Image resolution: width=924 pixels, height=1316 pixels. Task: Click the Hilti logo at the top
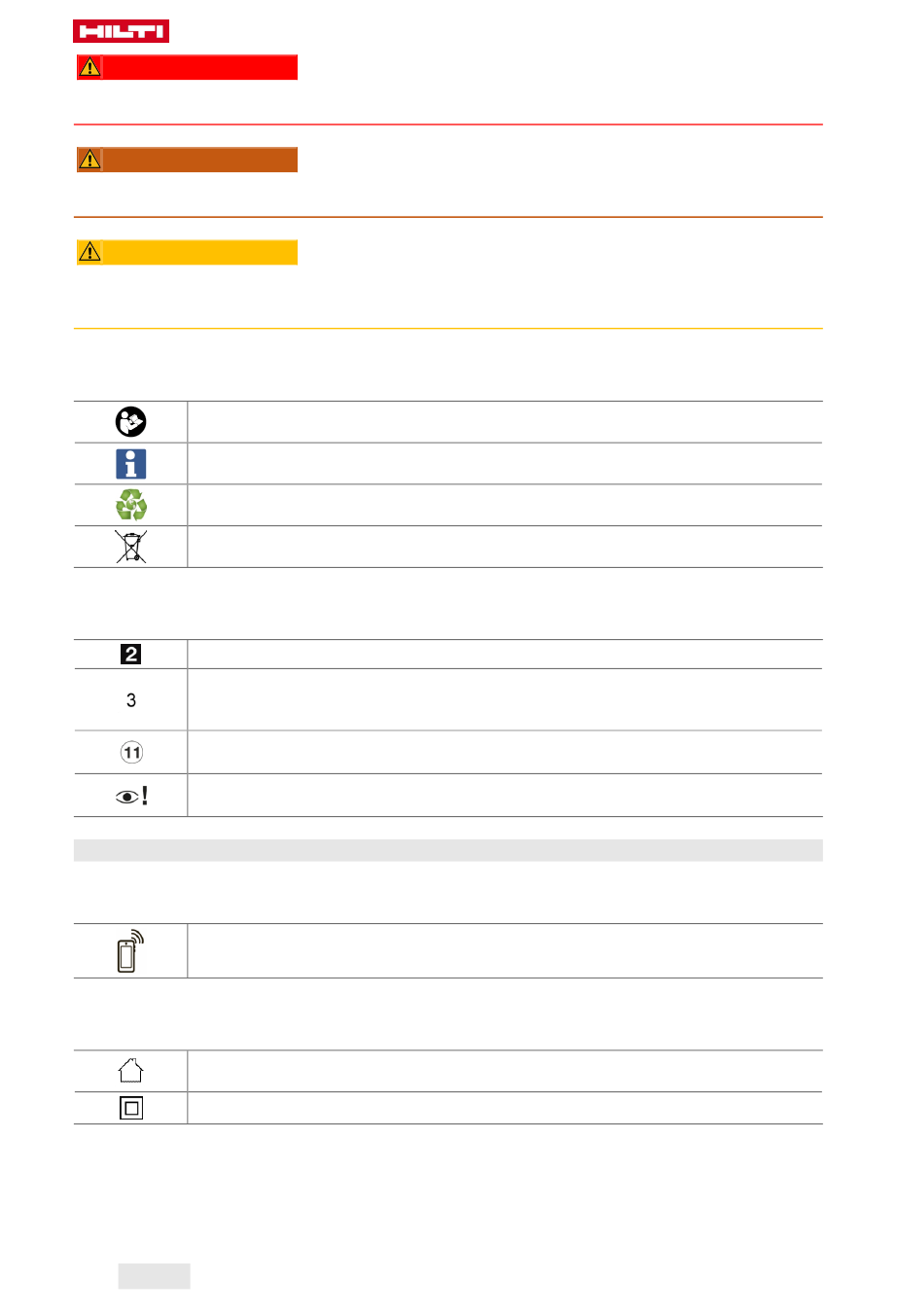(121, 31)
